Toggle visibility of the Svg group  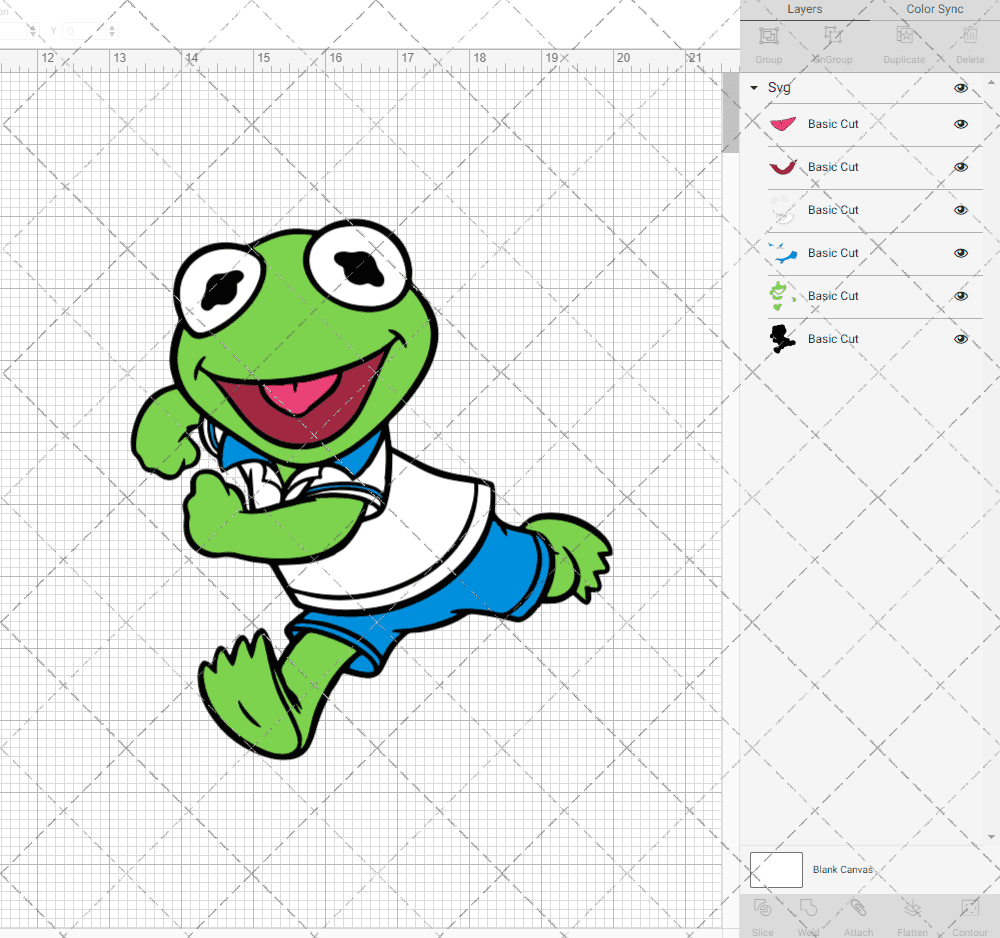(x=961, y=88)
